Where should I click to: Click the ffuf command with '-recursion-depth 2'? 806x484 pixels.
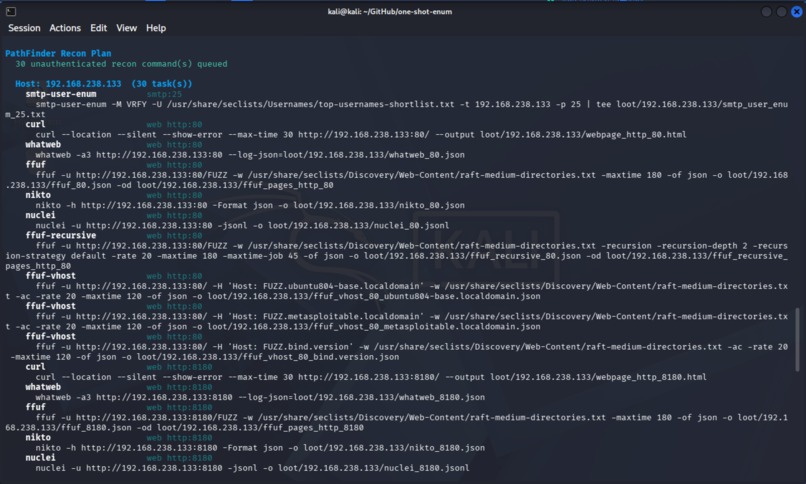[x=396, y=255]
